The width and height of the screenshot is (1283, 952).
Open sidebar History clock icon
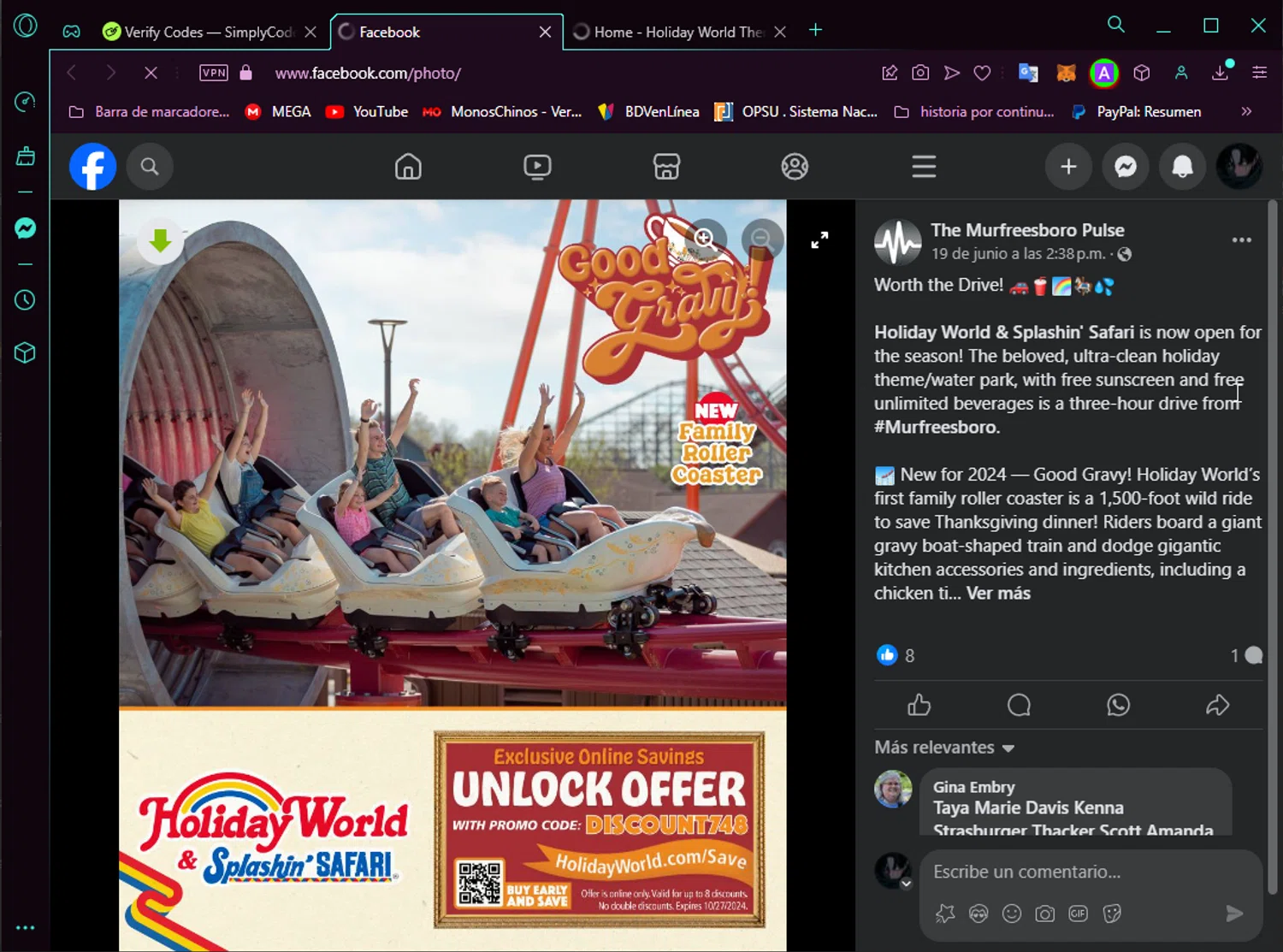pos(25,300)
